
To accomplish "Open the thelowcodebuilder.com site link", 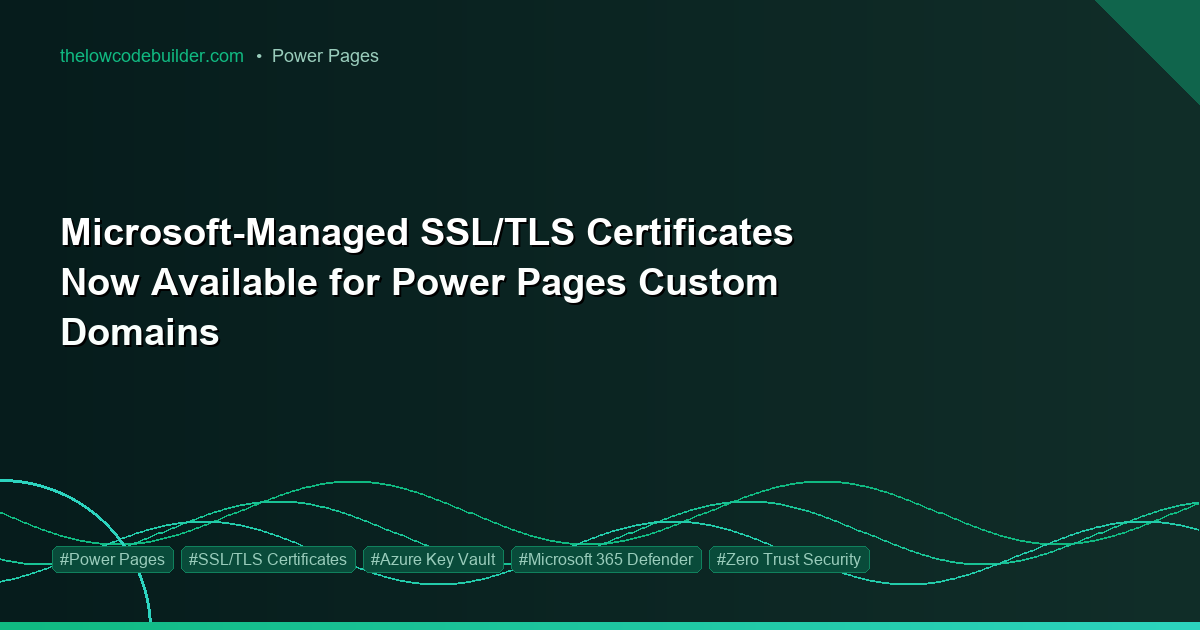I will click(x=152, y=56).
